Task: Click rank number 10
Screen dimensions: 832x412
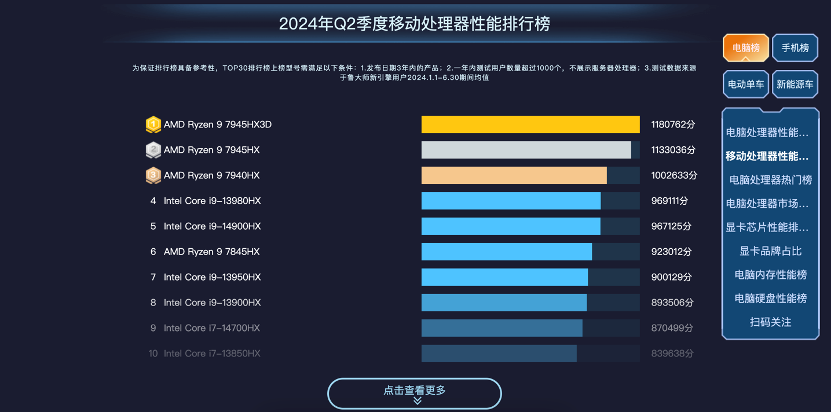Action: (x=153, y=354)
